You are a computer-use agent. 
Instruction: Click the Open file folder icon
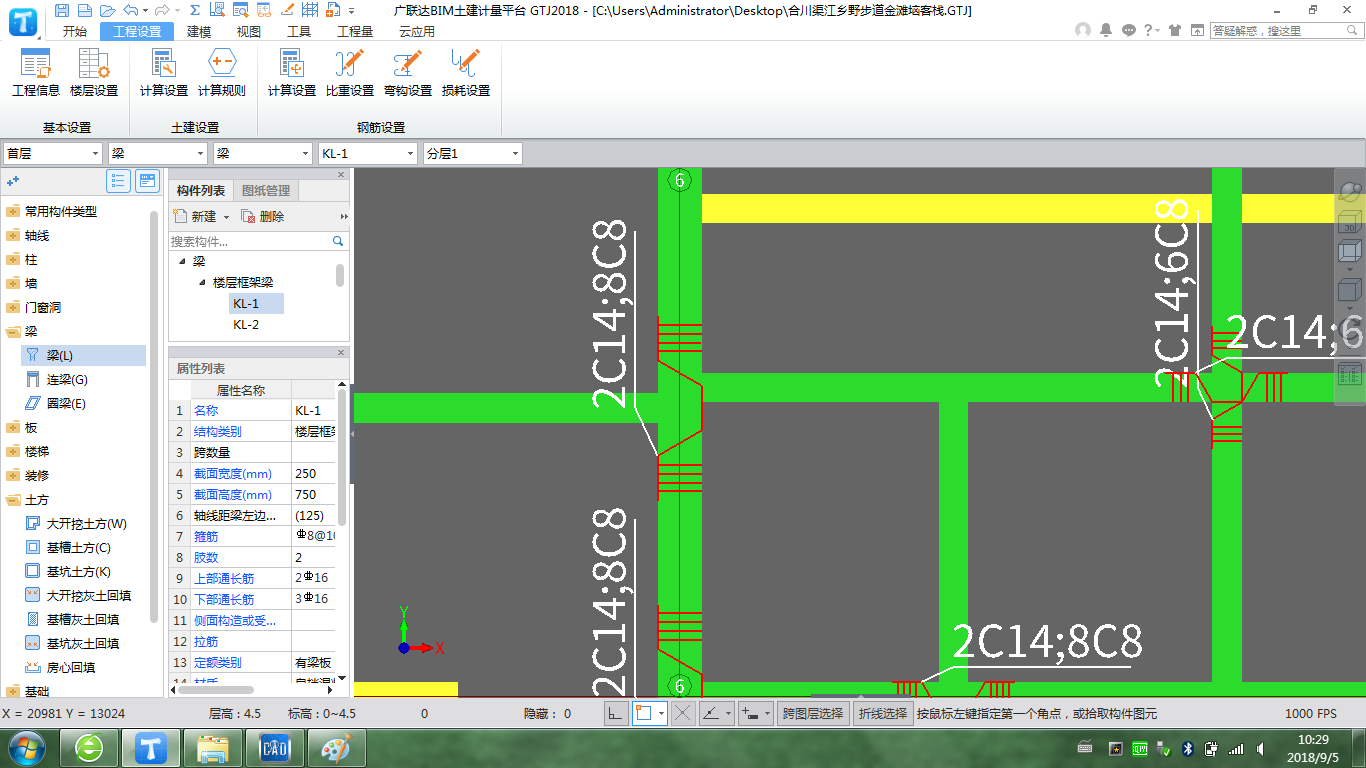coord(106,10)
